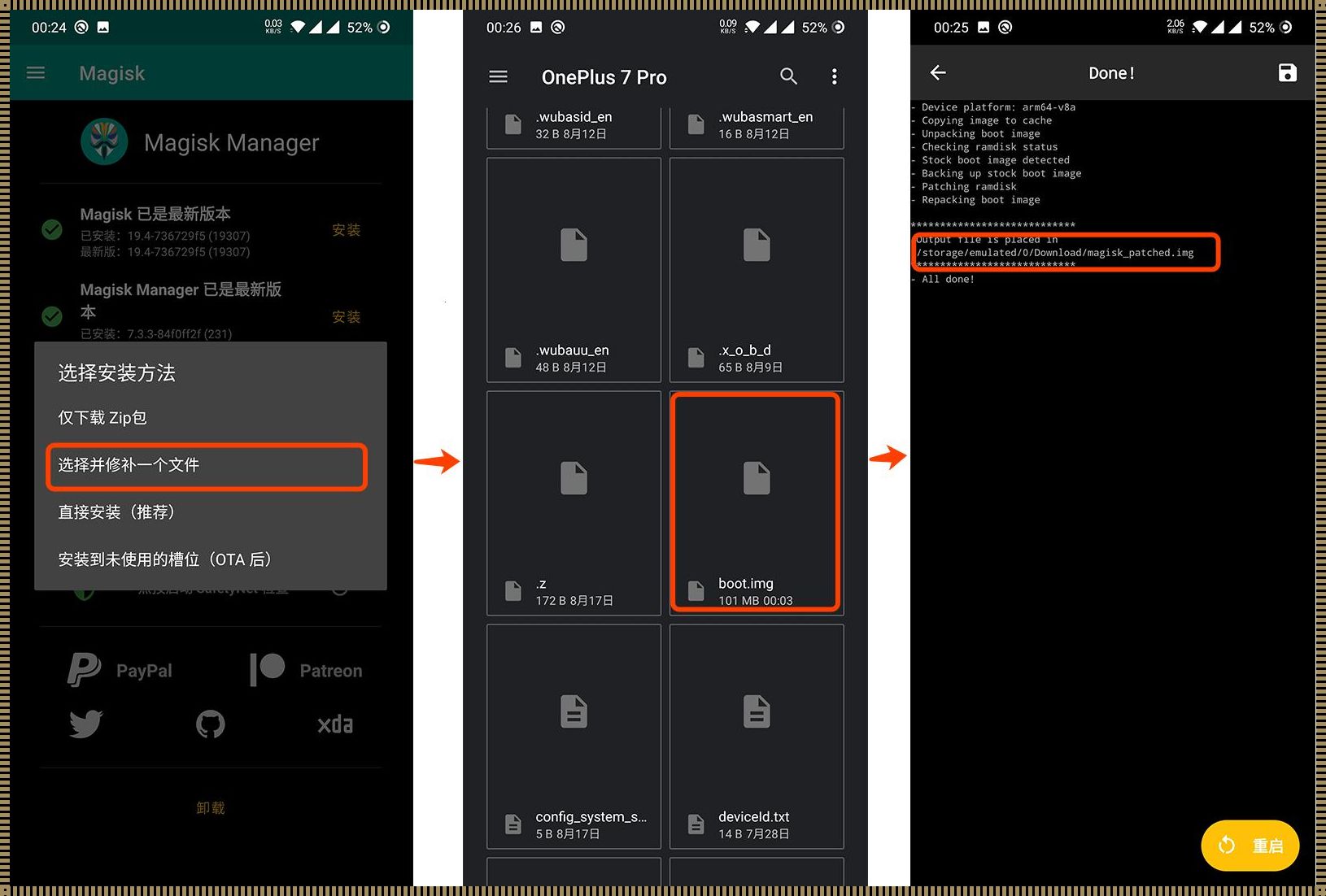1326x896 pixels.
Task: Select the config_system_s... file
Action: coord(574,737)
